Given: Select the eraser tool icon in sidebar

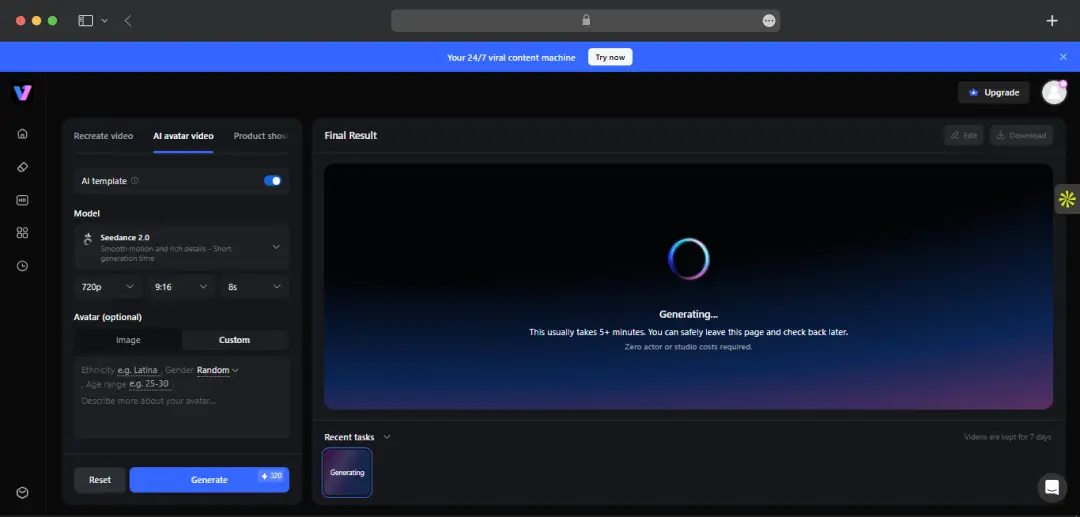Looking at the screenshot, I should click(x=22, y=167).
